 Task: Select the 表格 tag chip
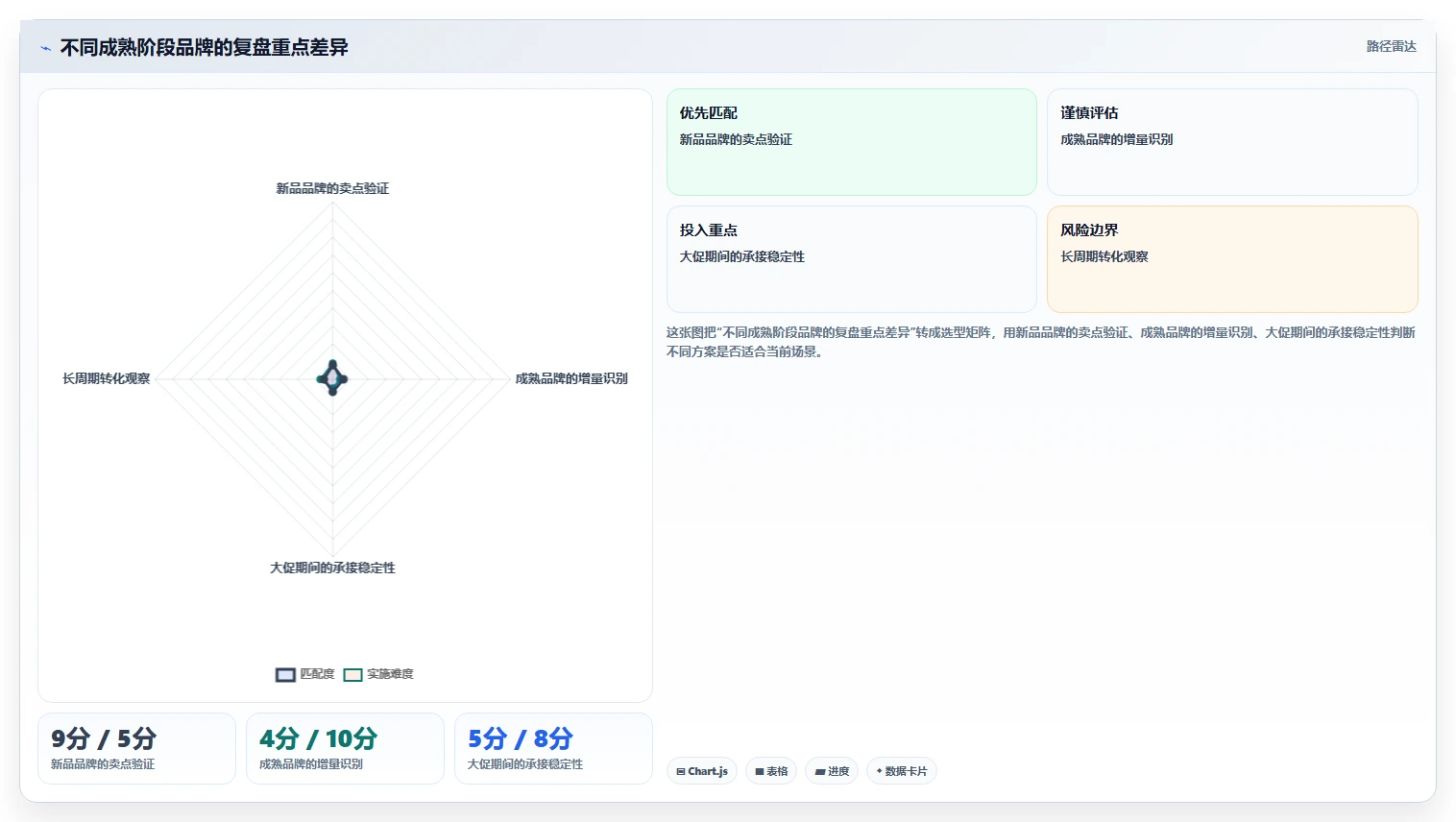771,771
